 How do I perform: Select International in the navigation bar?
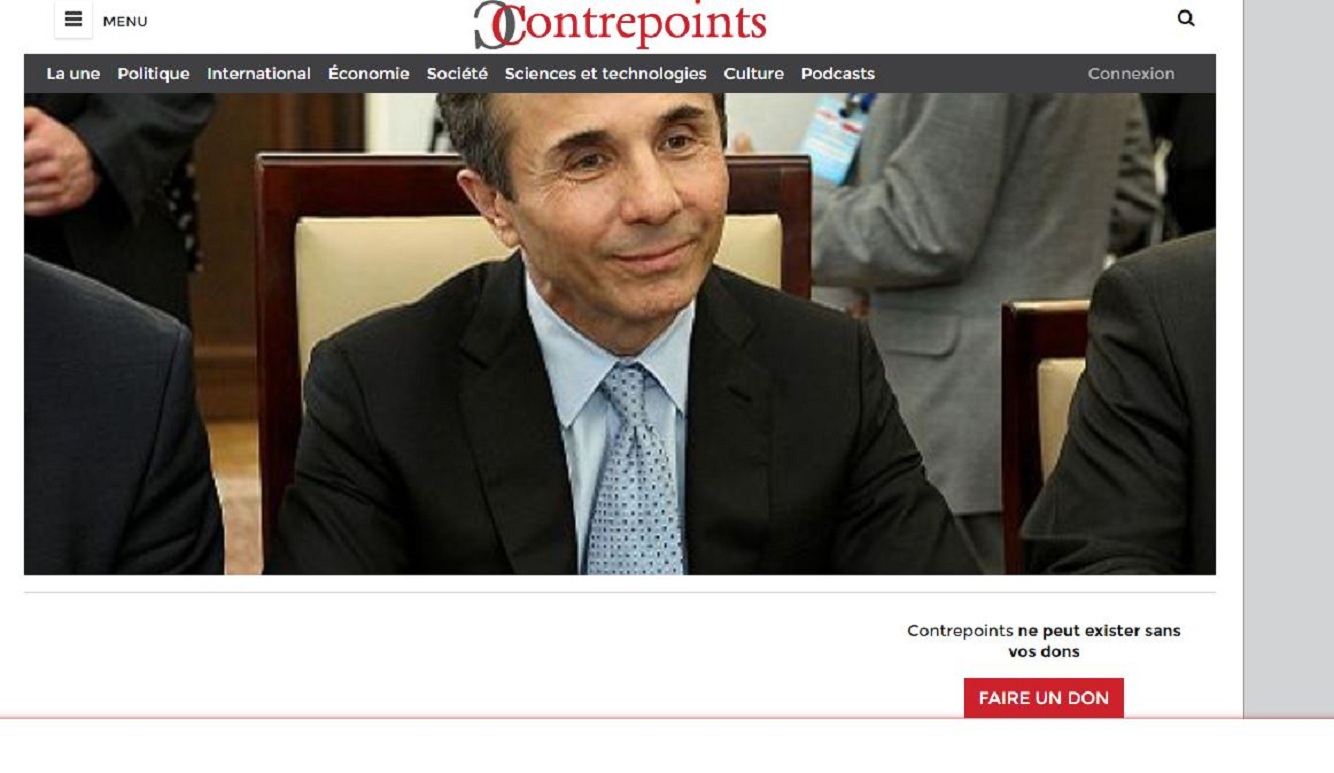pos(259,74)
